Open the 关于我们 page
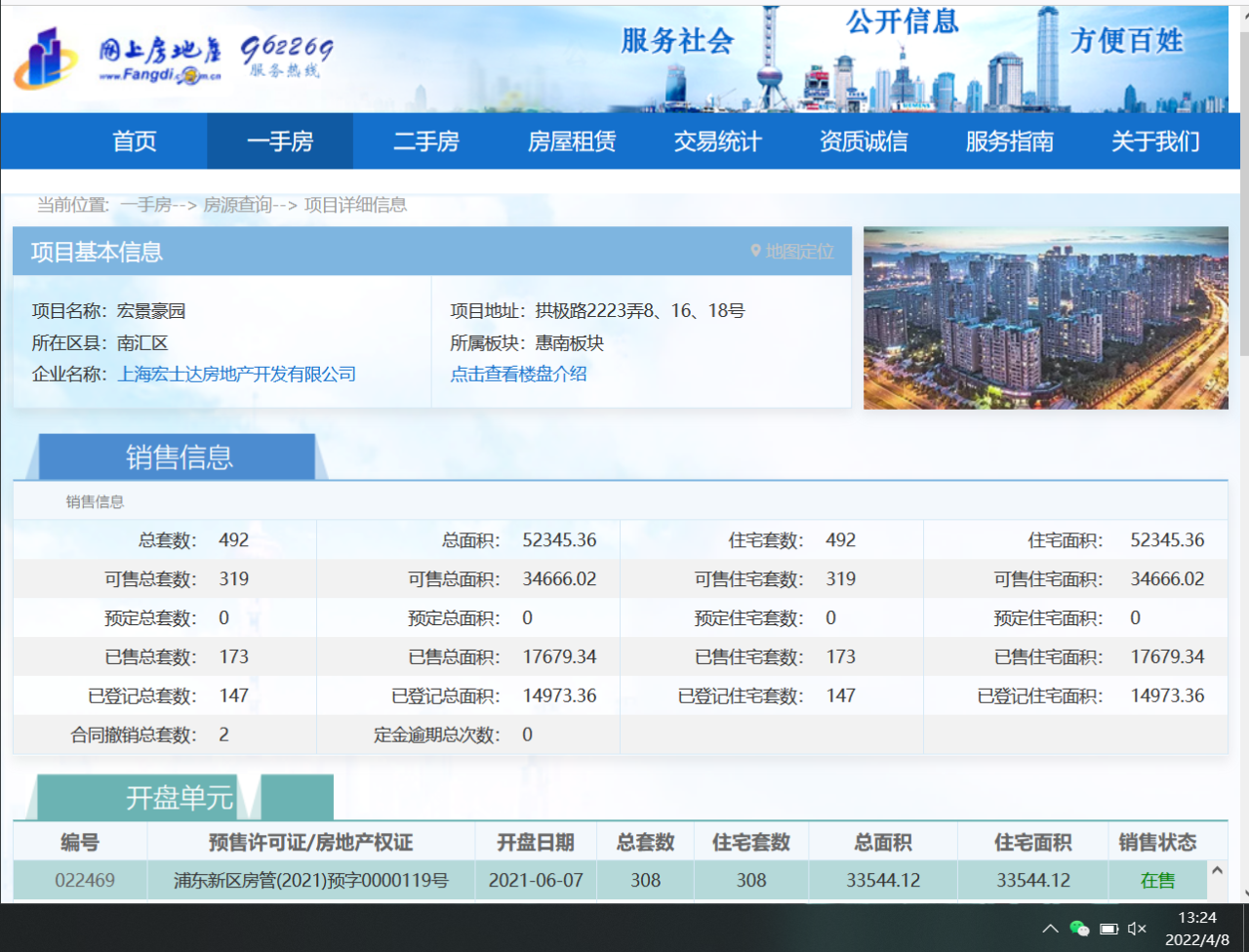Screen dimensions: 1249x952 pyautogui.click(x=1155, y=141)
